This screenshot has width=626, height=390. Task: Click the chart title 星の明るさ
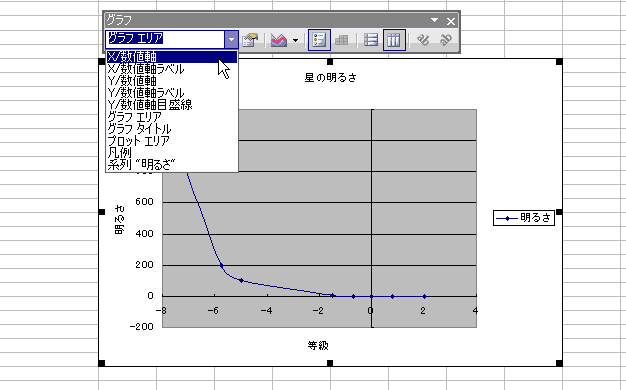click(330, 77)
